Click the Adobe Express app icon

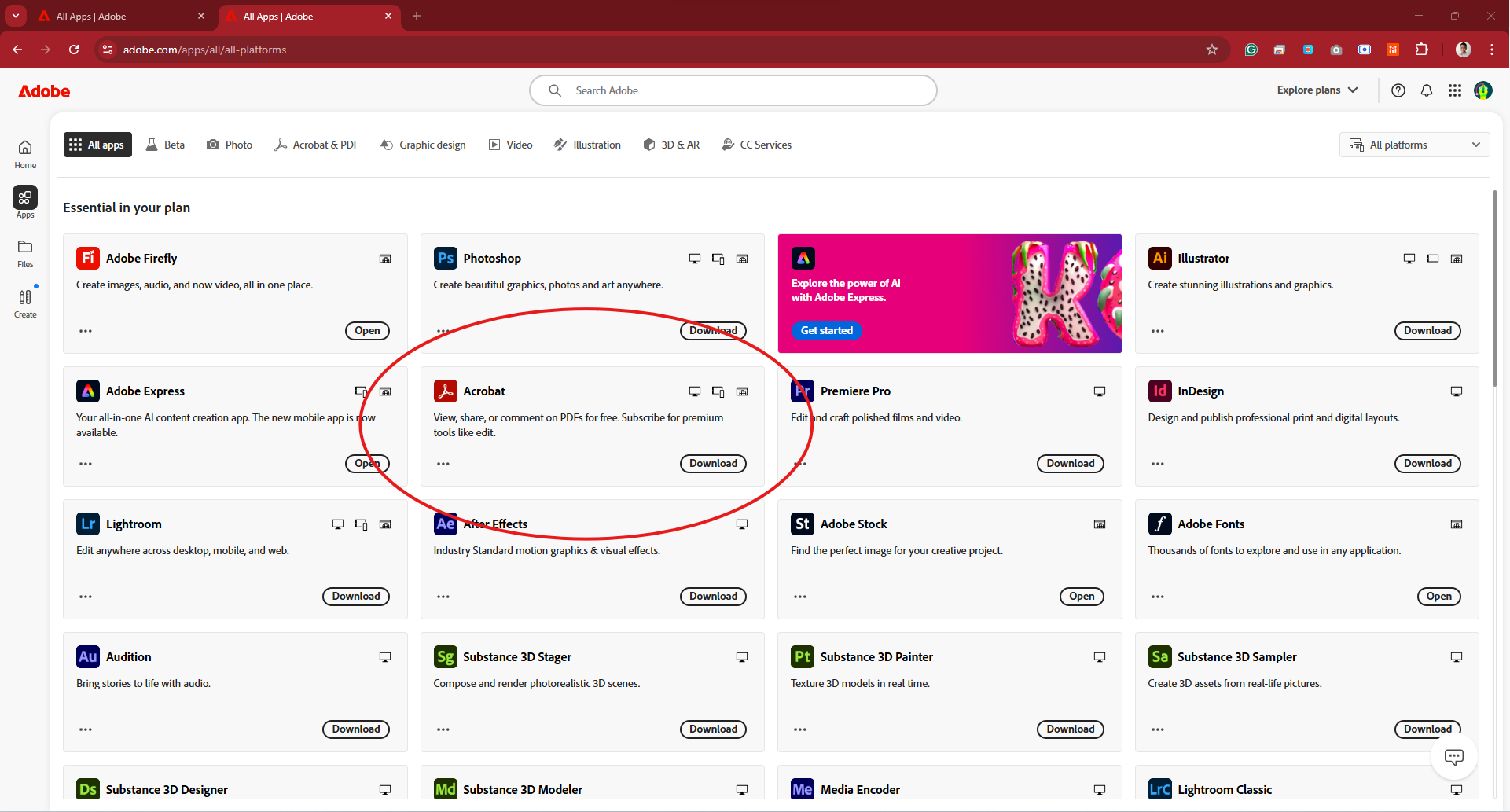[88, 391]
